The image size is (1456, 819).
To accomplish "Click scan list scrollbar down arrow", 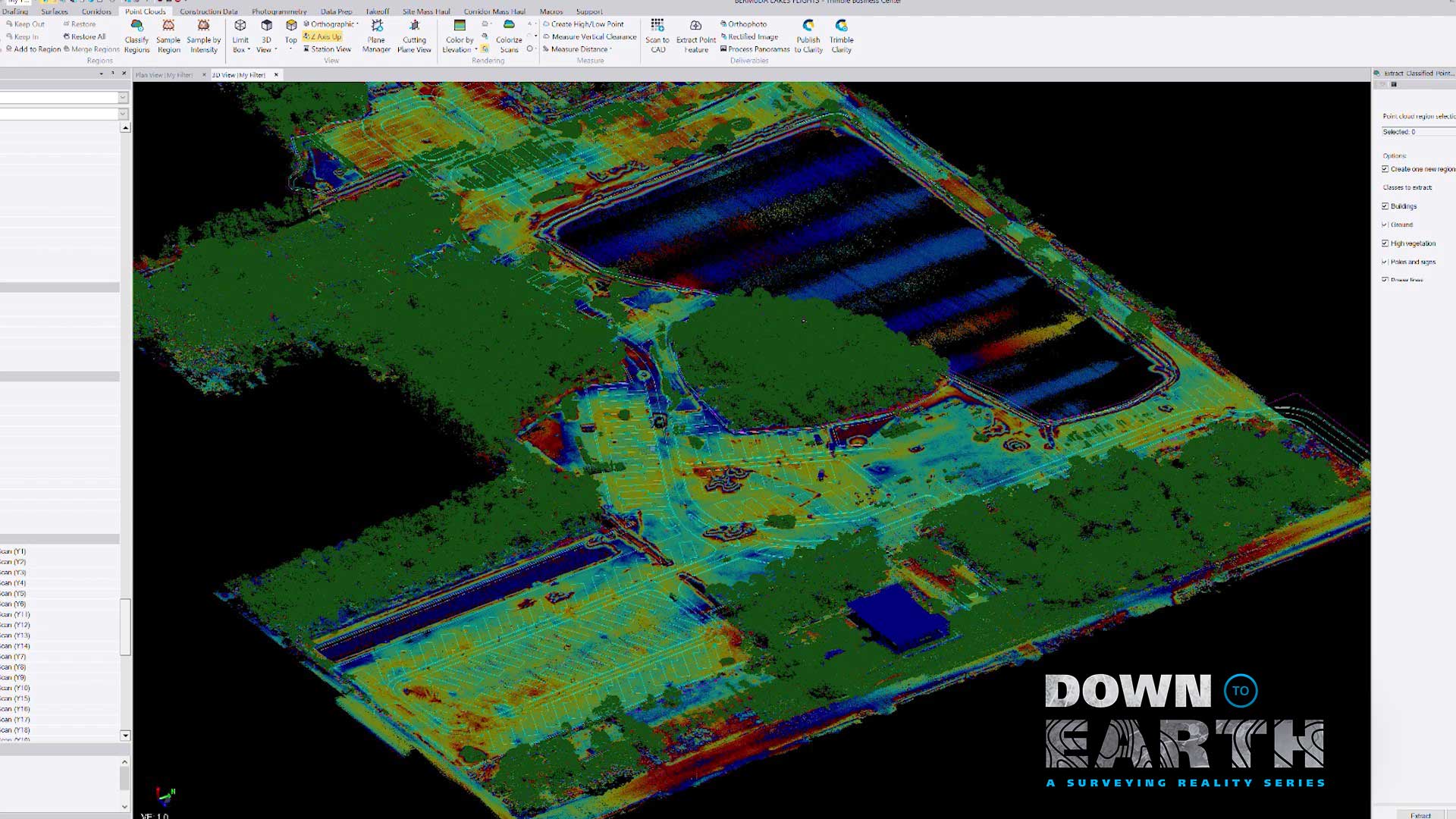I will 125,736.
